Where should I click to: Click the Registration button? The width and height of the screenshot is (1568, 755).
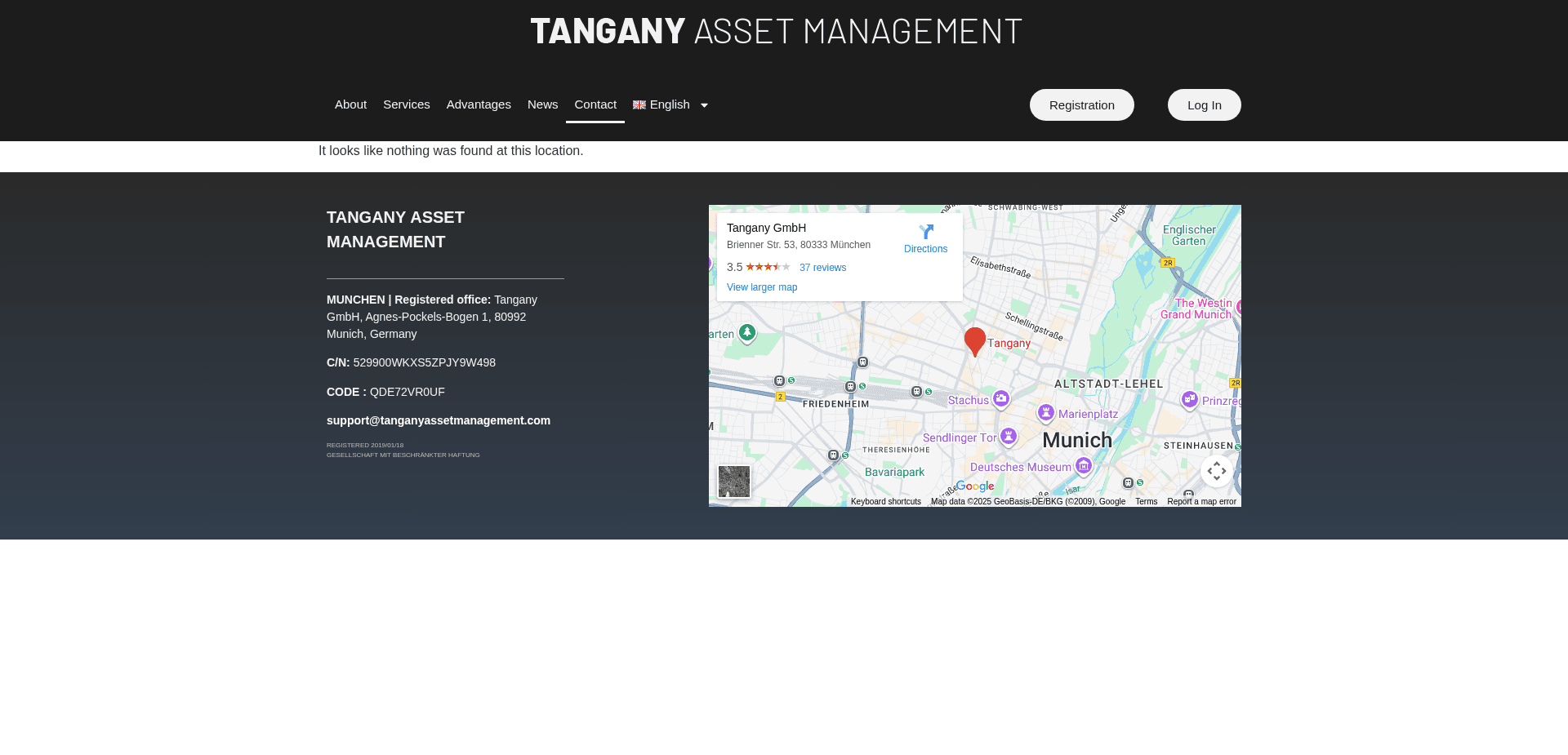pyautogui.click(x=1081, y=104)
